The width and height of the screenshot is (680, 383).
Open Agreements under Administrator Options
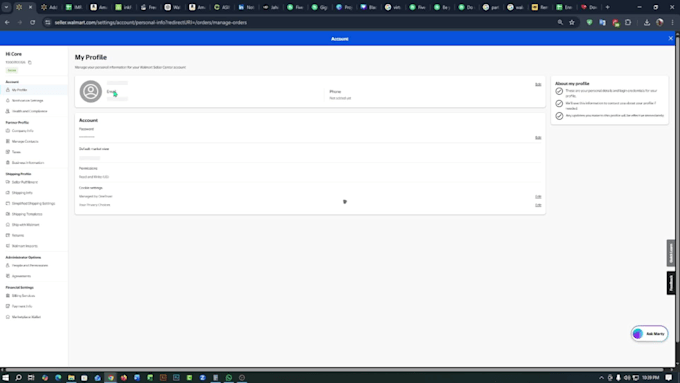pos(21,276)
